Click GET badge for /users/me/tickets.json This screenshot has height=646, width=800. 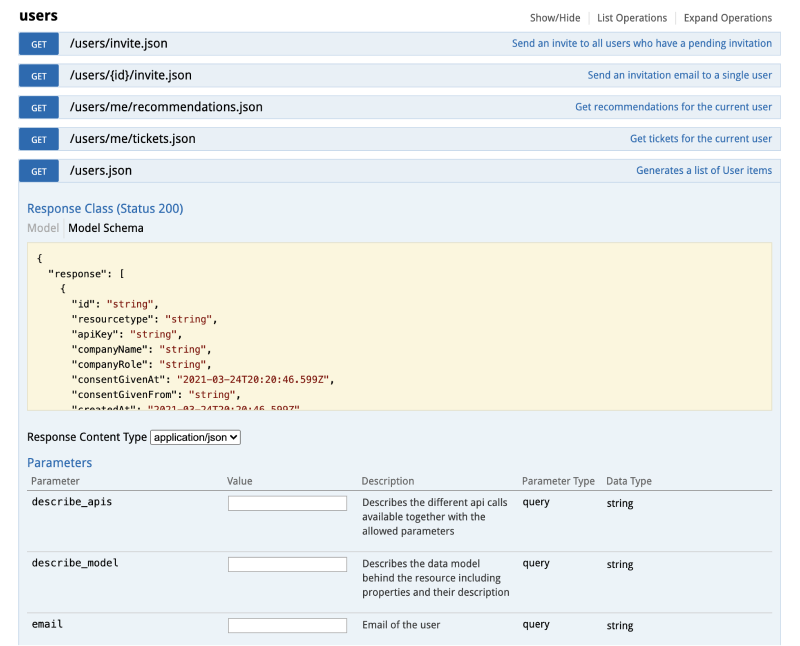[x=39, y=140]
